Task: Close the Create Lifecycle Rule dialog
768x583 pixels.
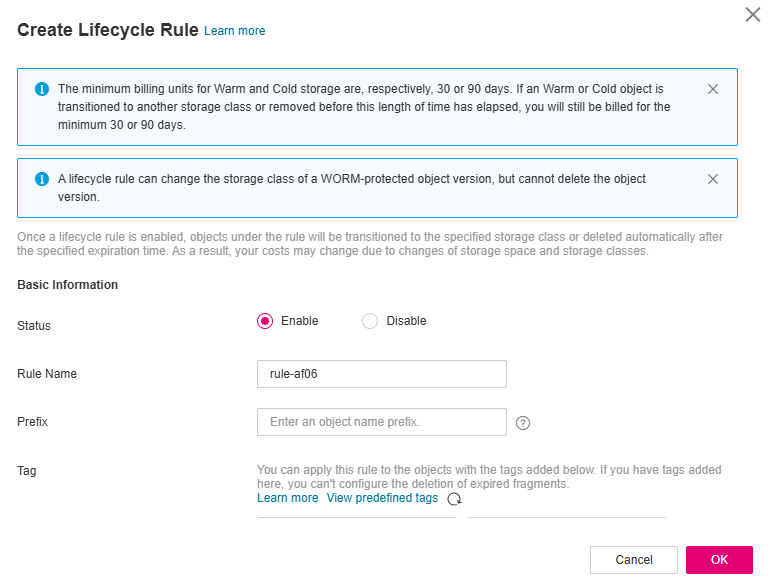Action: click(752, 15)
